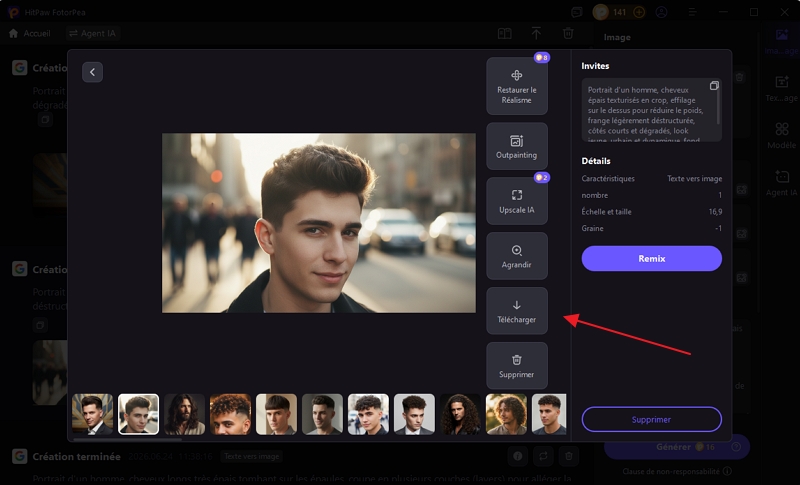Click the plus icon to add credits
Viewport: 800px width, 485px height.
click(639, 12)
